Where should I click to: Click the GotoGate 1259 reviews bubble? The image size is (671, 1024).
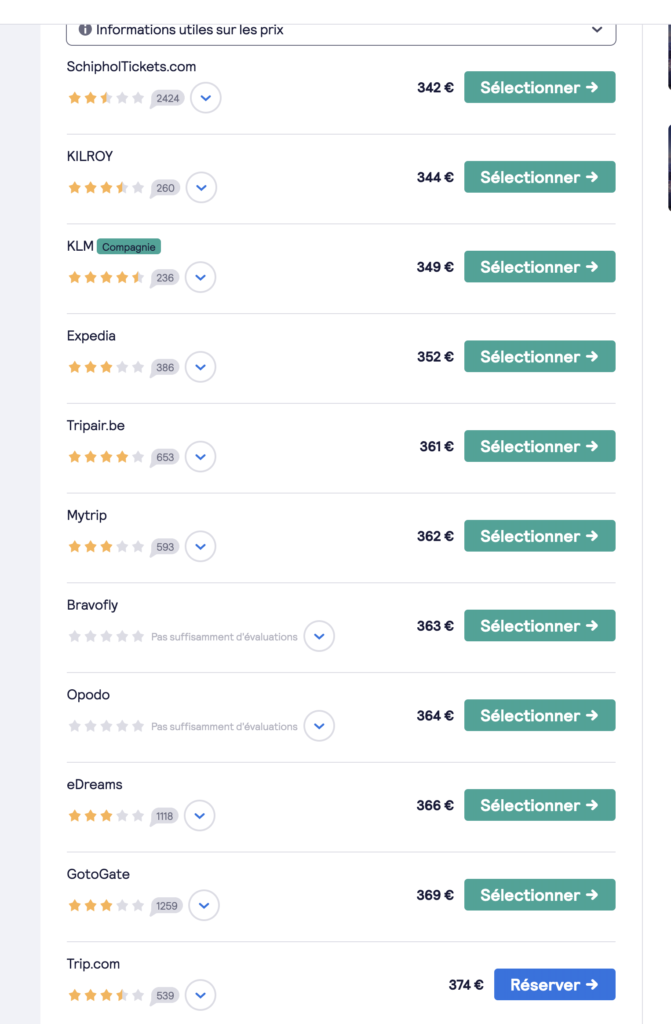[x=167, y=906]
